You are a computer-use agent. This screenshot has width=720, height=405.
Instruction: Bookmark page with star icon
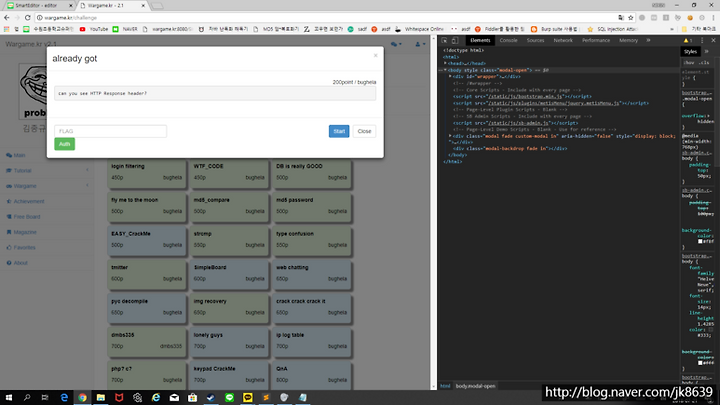tap(631, 17)
